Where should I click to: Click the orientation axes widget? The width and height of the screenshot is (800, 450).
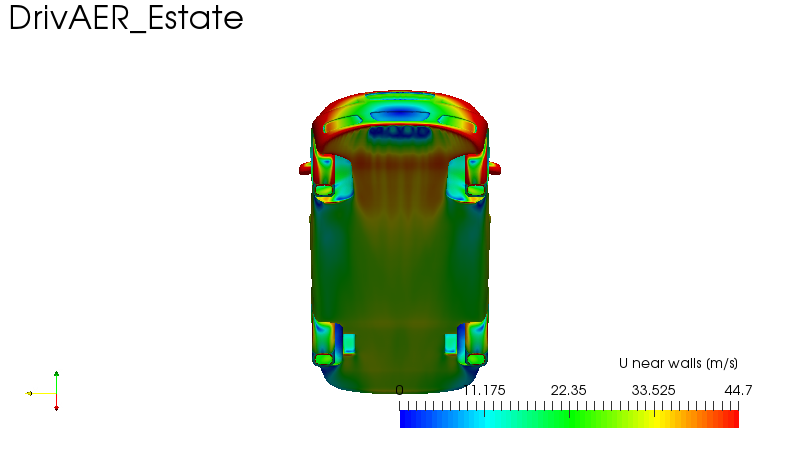click(43, 391)
